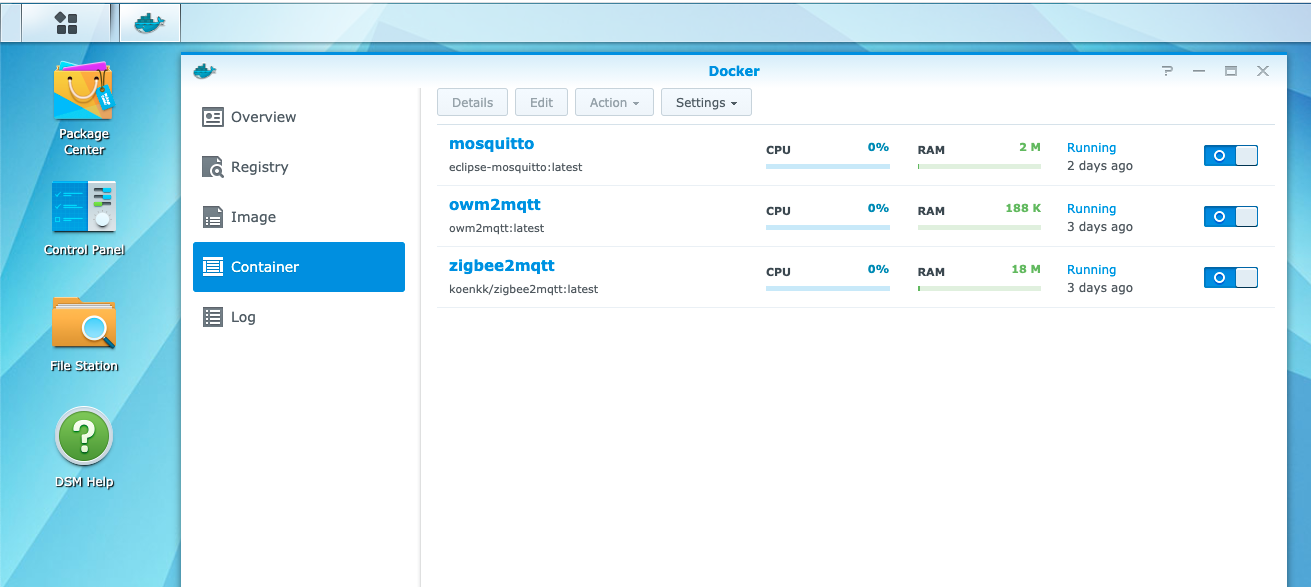The height and width of the screenshot is (587, 1311).
Task: Click the mosquitto RAM value 2 M
Action: (1030, 147)
